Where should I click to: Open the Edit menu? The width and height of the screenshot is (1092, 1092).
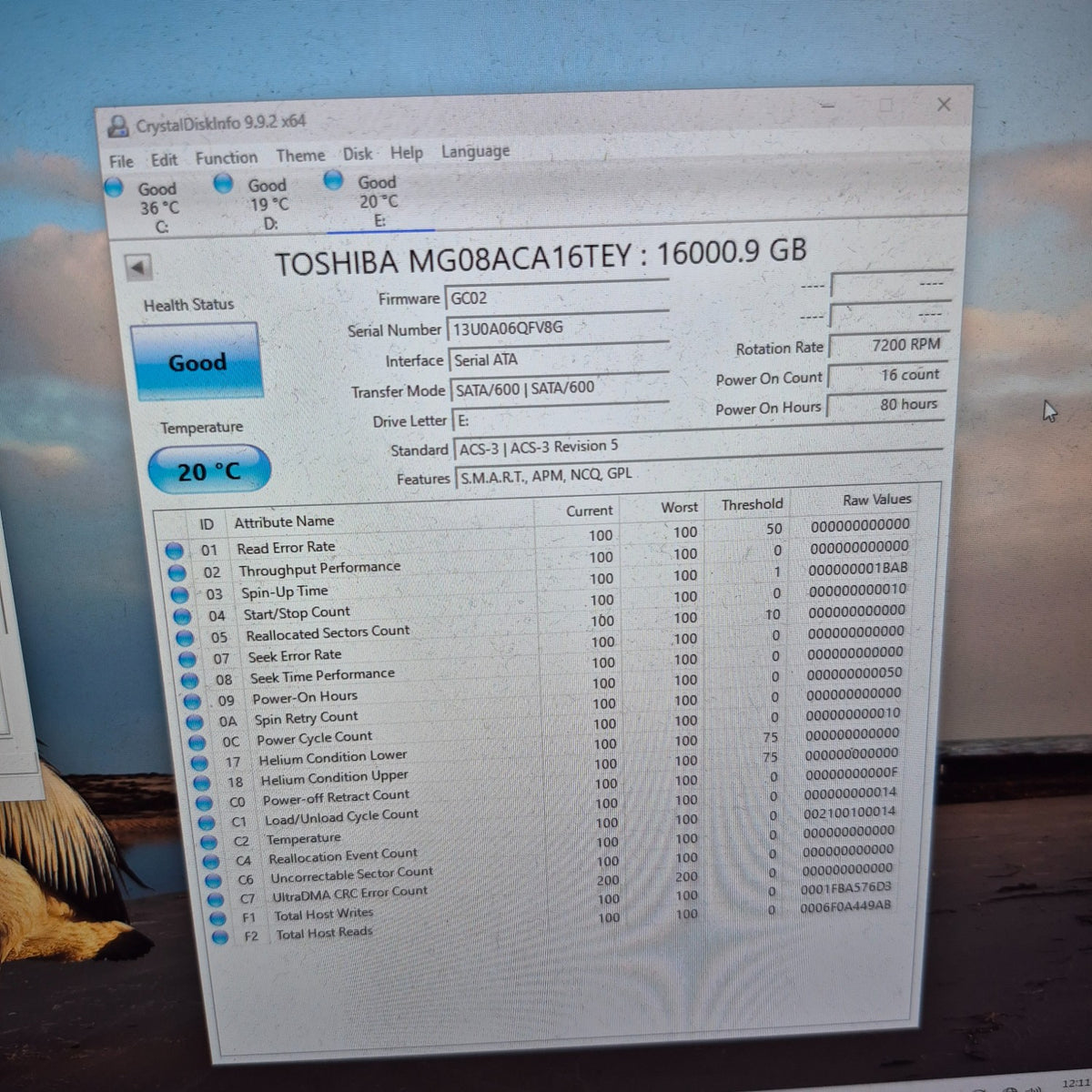164,160
